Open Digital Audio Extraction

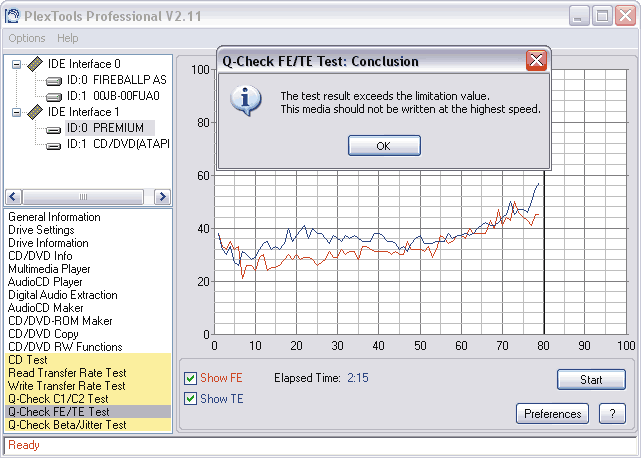point(63,295)
